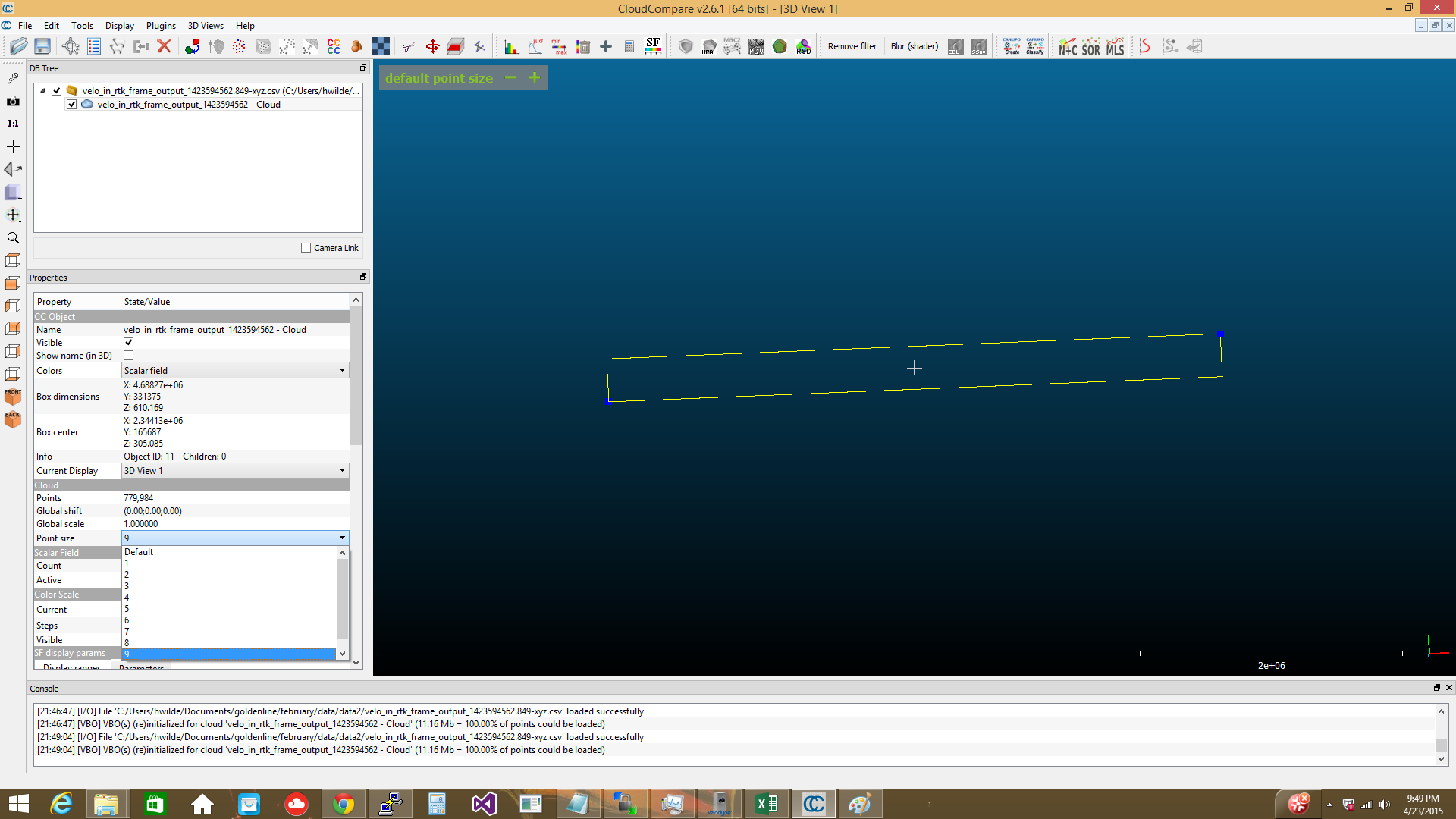Run the SOR noise filter
Image resolution: width=1456 pixels, height=819 pixels.
click(x=1090, y=47)
